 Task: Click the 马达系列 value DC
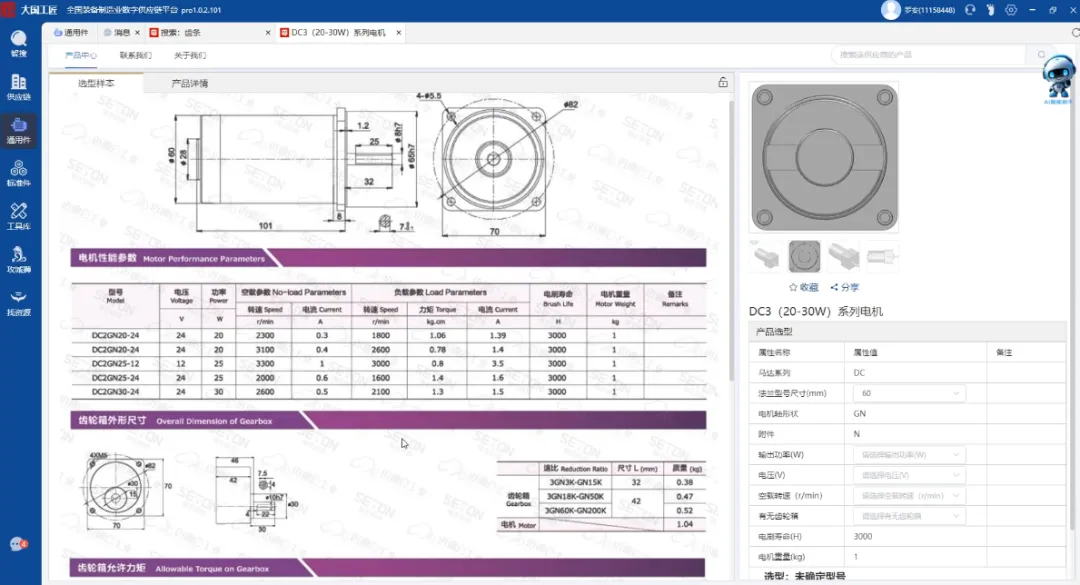(859, 373)
